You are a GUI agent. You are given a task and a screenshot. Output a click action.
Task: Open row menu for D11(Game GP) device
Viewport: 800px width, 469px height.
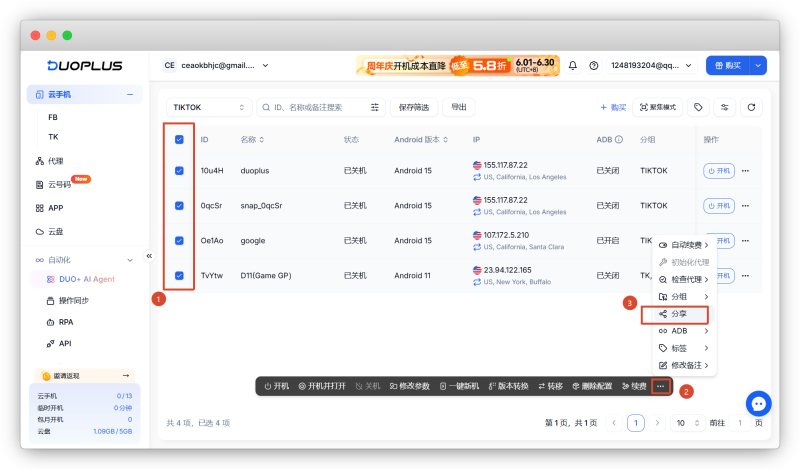(745, 276)
